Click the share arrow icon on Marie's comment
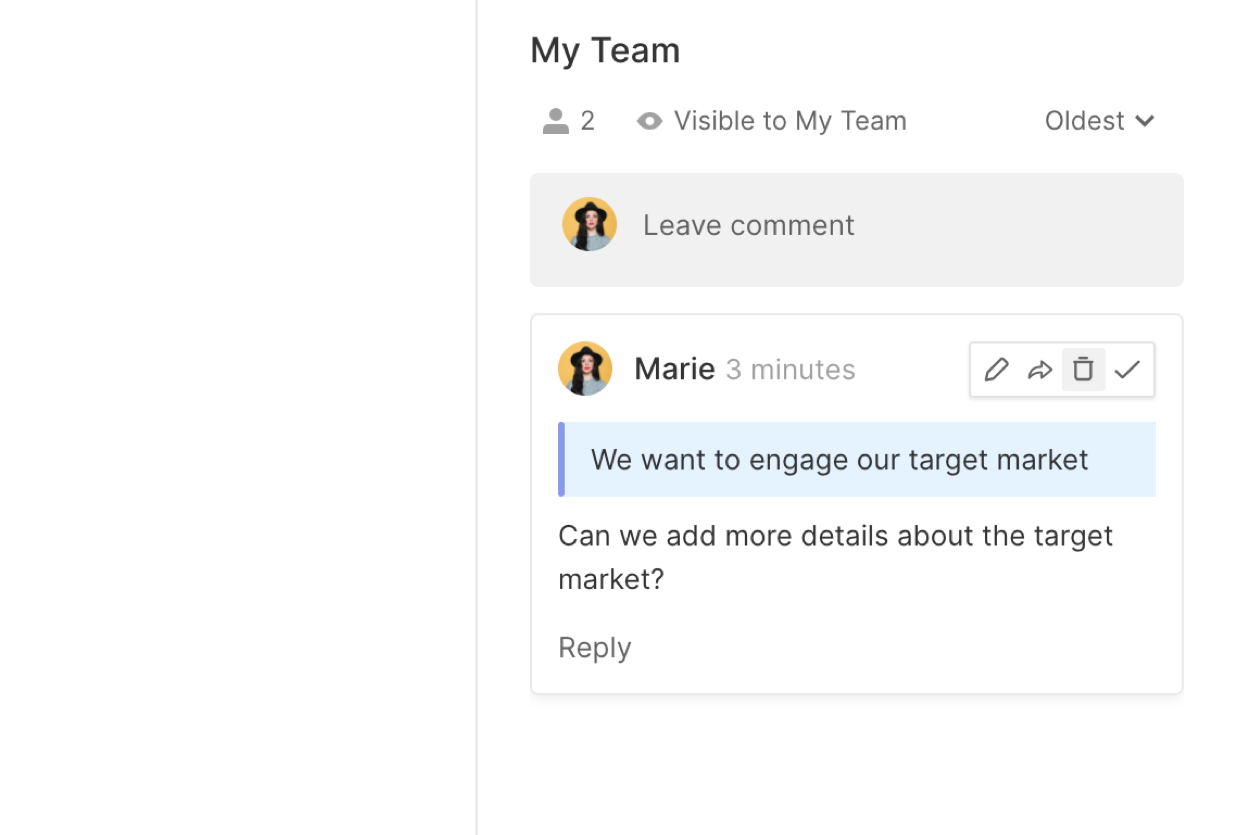 coord(1040,370)
